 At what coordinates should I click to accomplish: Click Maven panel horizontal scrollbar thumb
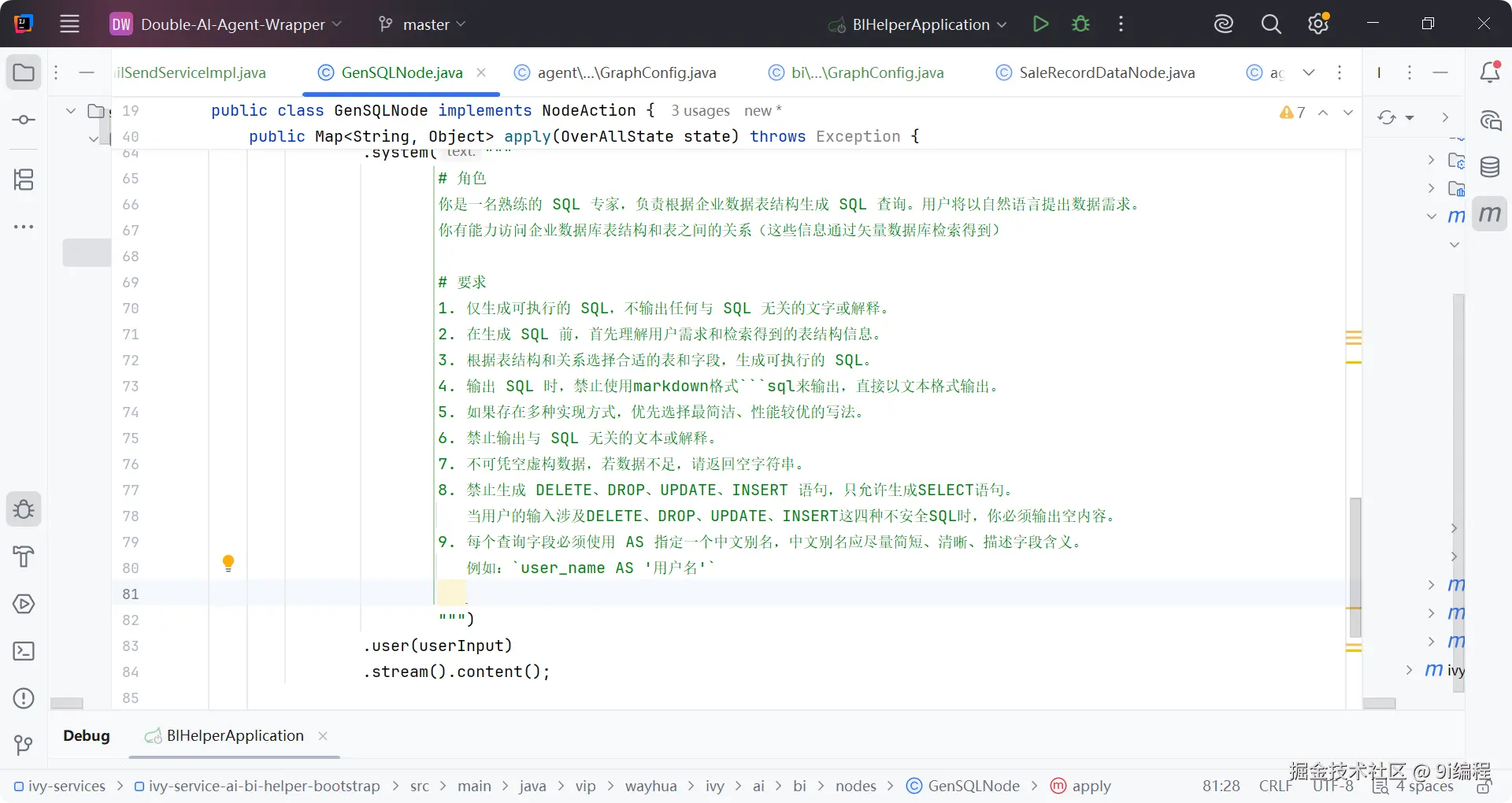[x=1379, y=703]
